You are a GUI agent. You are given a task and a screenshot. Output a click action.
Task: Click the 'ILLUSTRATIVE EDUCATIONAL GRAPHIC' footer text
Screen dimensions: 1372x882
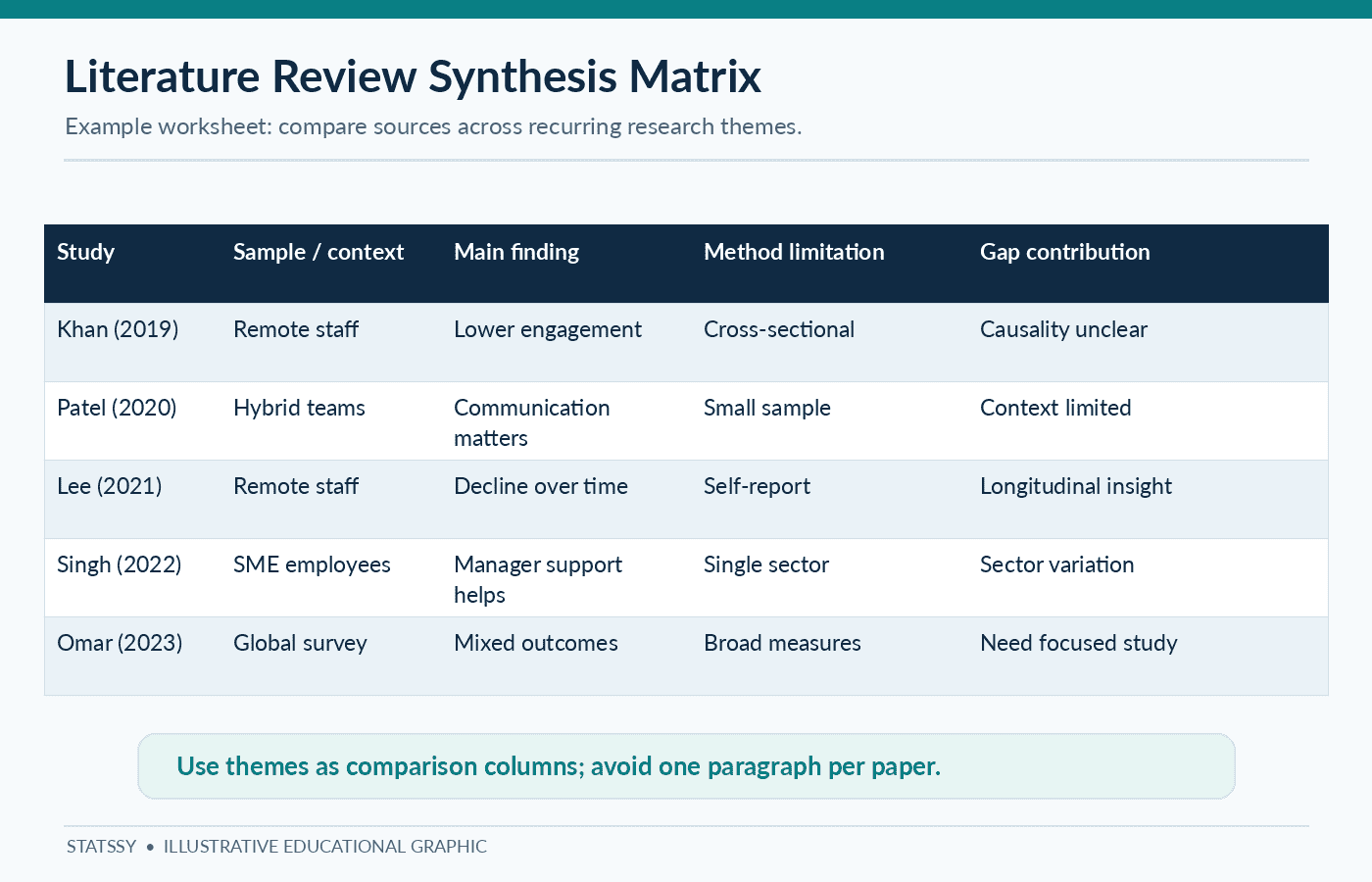coord(325,847)
